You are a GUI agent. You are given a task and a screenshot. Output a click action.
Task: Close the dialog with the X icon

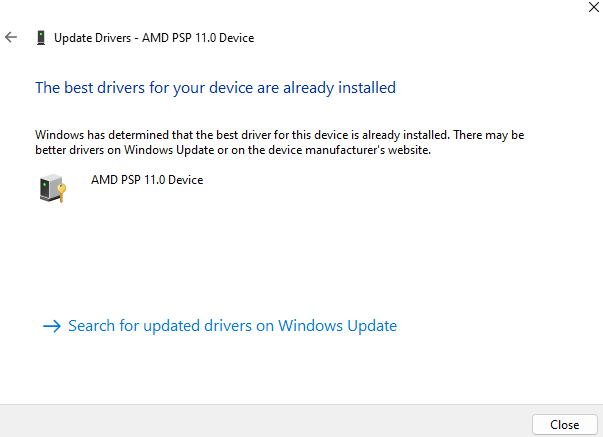(594, 7)
